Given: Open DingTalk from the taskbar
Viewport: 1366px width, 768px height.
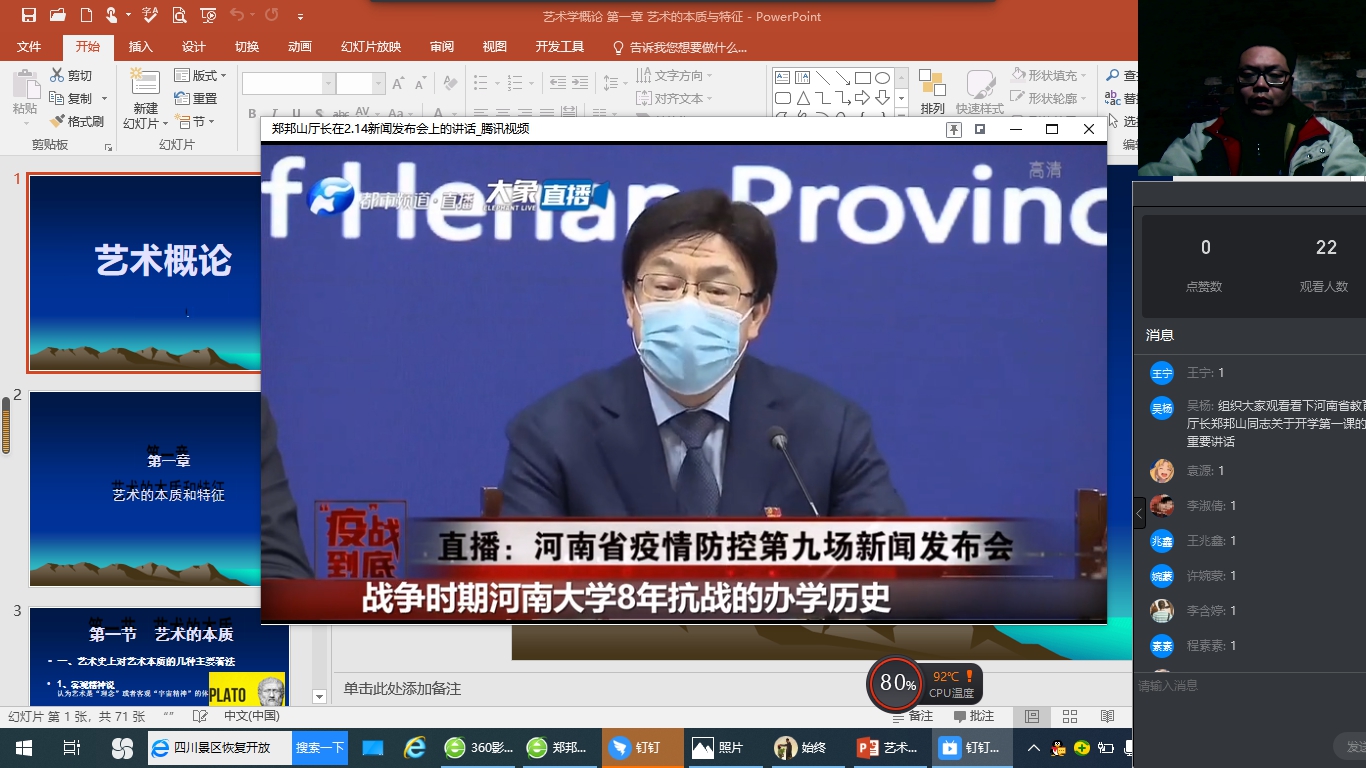Looking at the screenshot, I should [x=642, y=747].
